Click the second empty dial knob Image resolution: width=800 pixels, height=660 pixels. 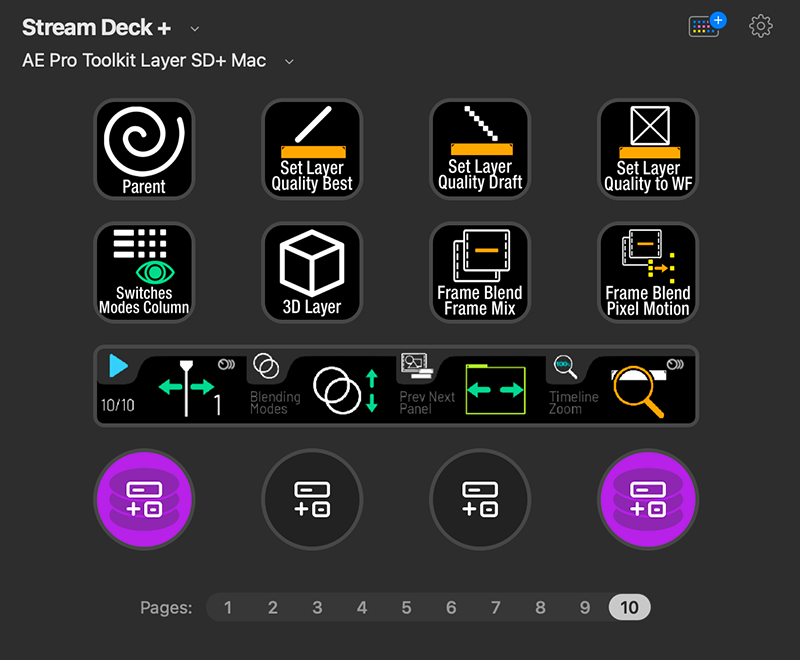pyautogui.click(x=312, y=499)
